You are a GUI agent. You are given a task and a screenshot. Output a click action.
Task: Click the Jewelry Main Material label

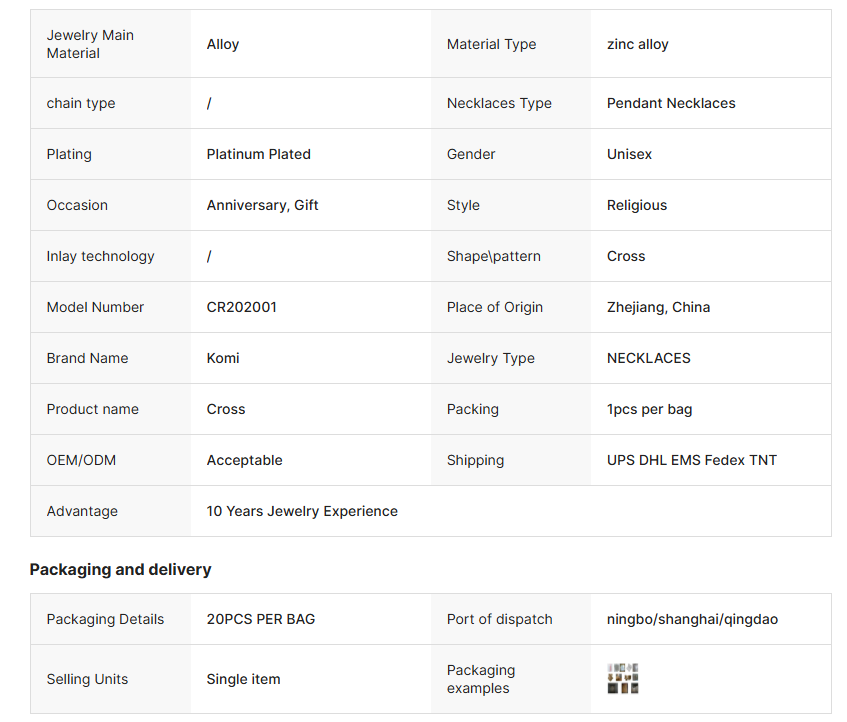[x=90, y=44]
